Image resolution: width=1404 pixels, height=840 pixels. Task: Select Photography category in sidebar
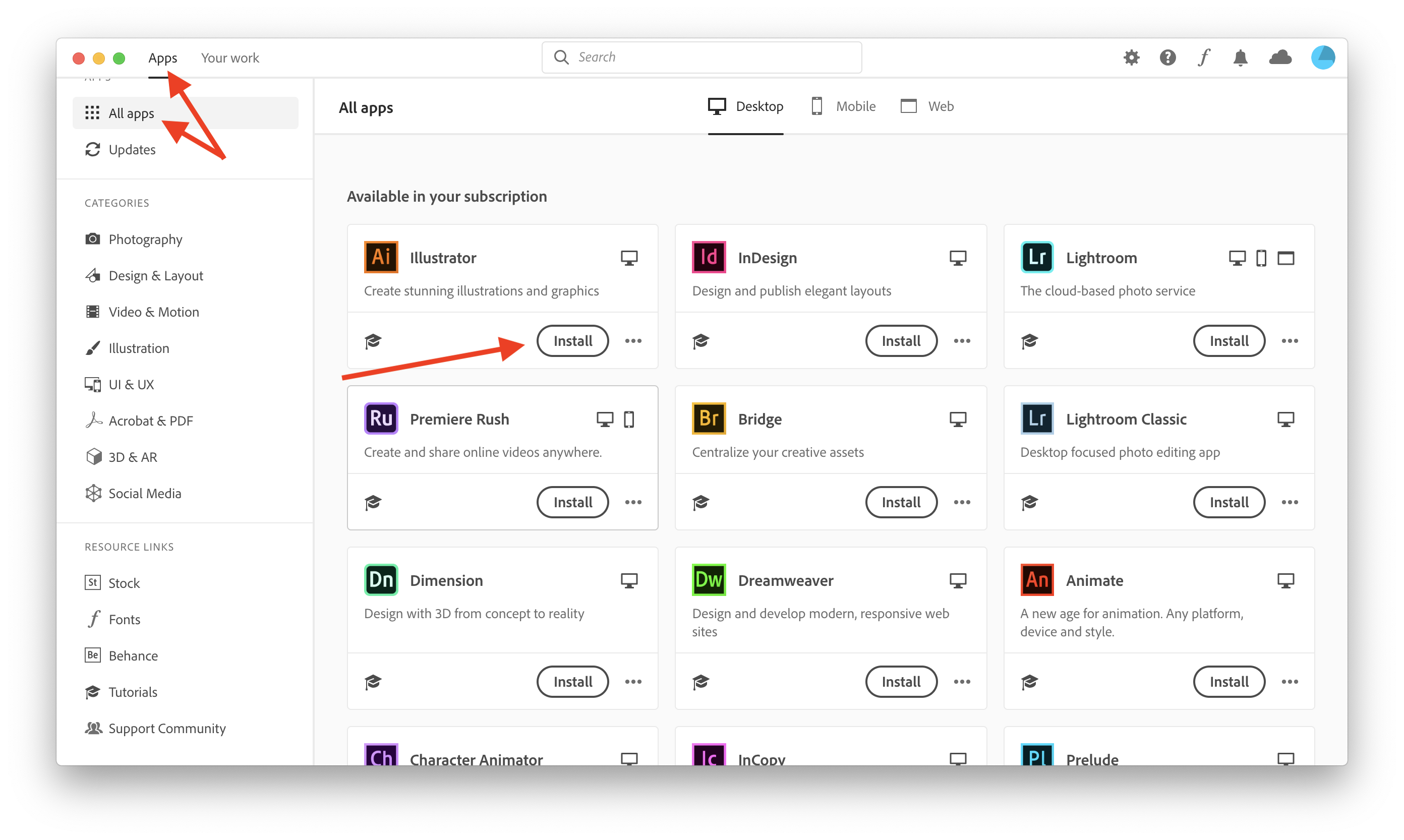145,239
